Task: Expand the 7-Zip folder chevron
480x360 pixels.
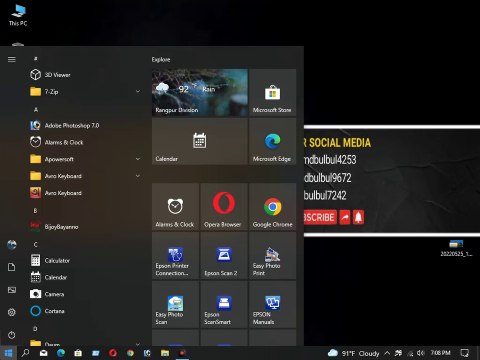Action: (138, 91)
